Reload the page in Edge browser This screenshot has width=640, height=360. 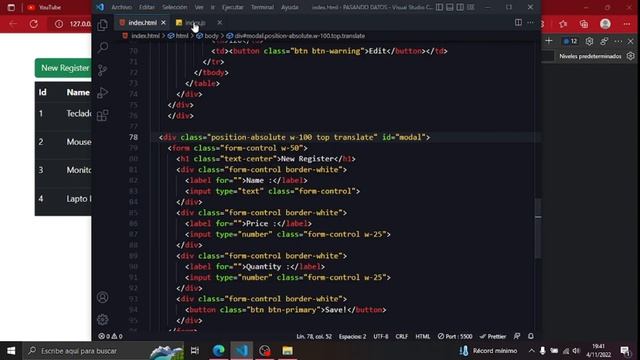34,24
